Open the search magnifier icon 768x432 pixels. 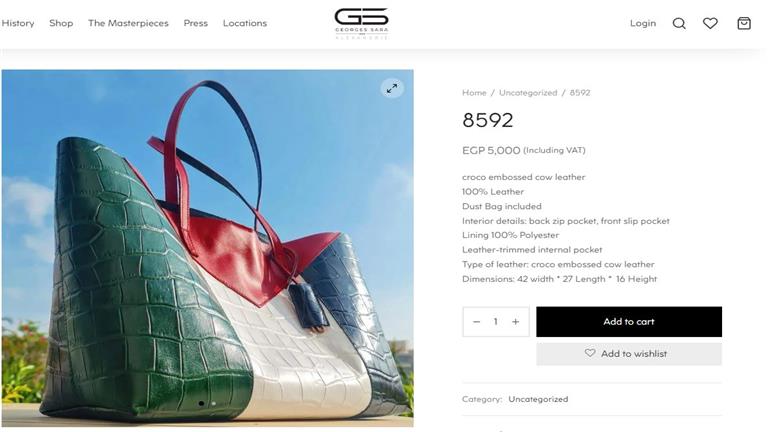click(679, 23)
